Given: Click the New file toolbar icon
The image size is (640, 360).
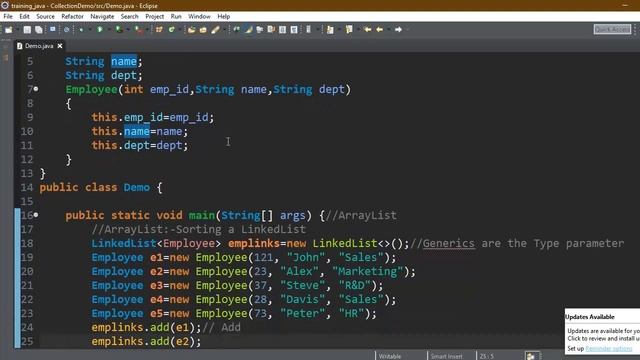Looking at the screenshot, I should (x=9, y=29).
